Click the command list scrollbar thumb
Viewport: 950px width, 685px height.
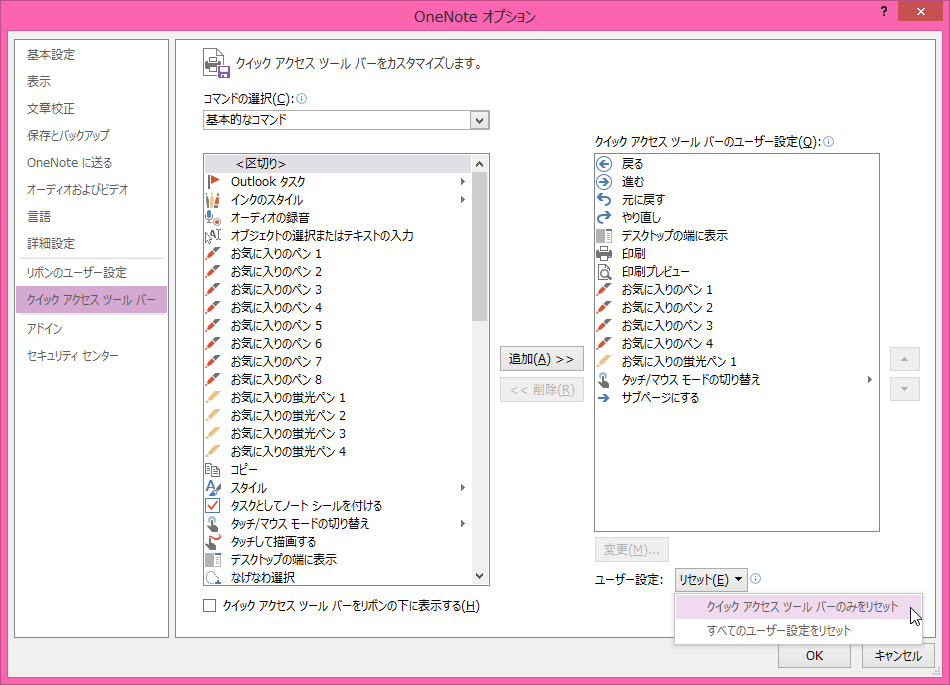tap(479, 247)
